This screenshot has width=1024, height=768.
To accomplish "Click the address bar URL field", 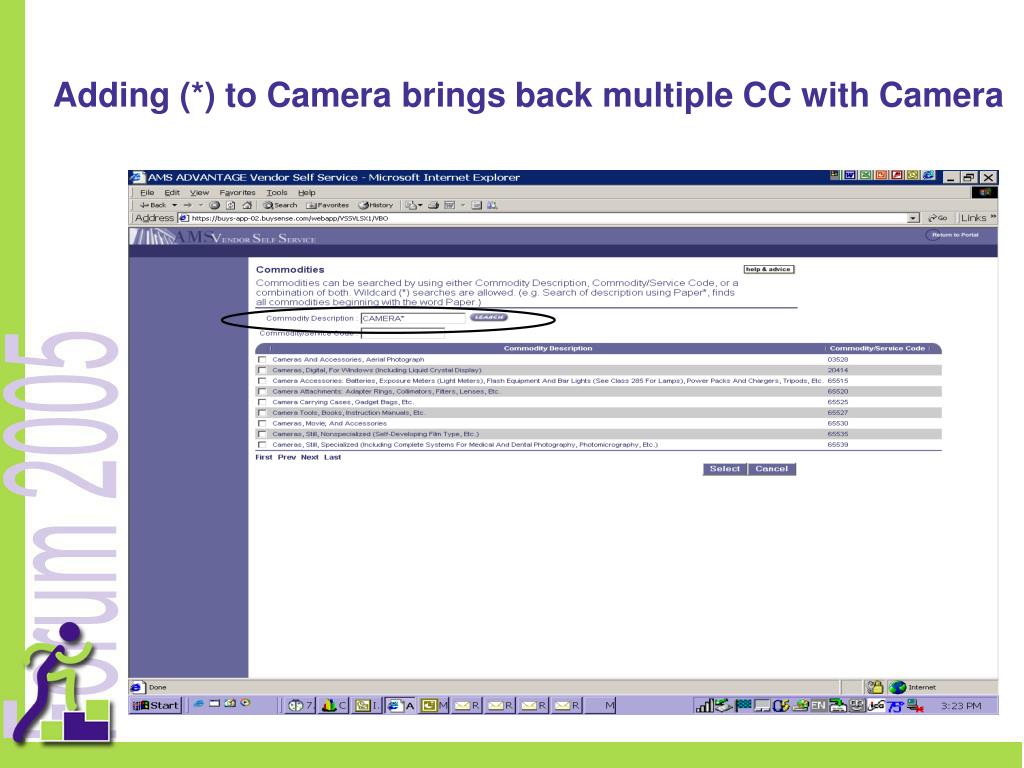I will pos(547,218).
